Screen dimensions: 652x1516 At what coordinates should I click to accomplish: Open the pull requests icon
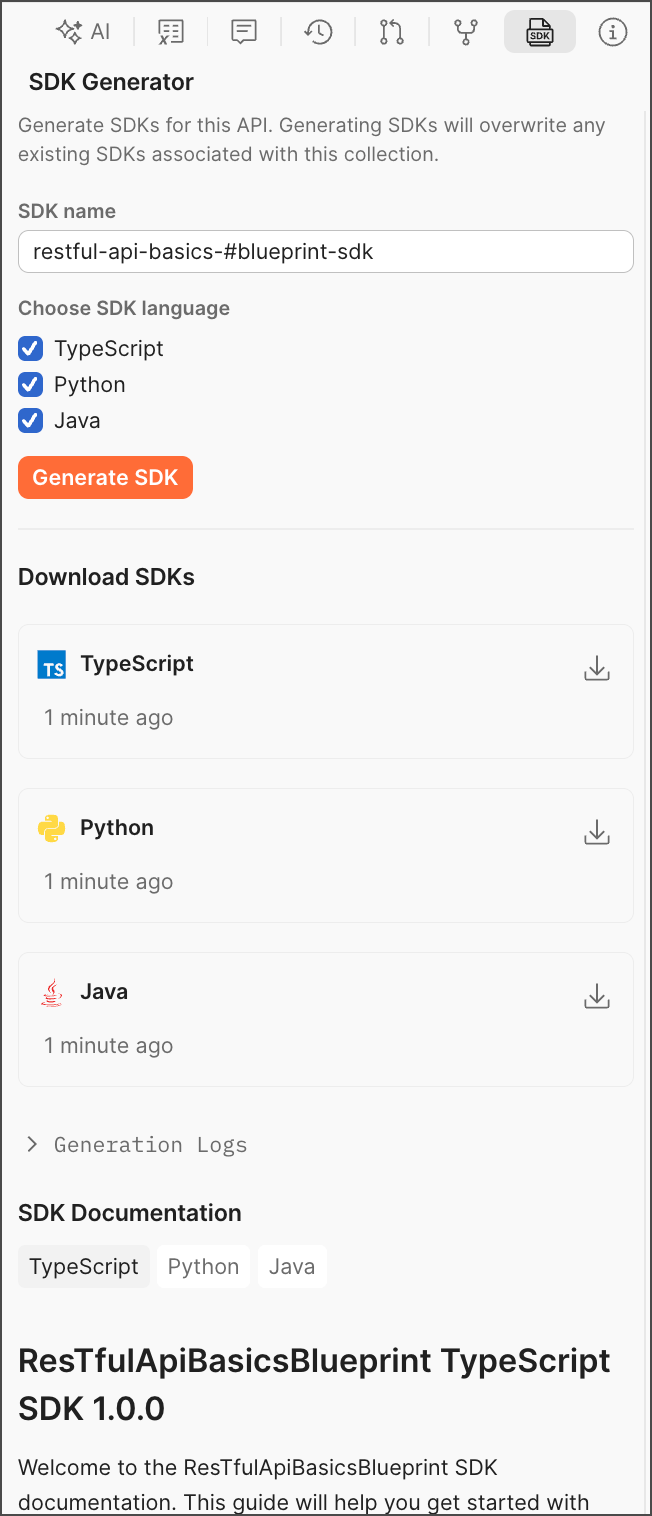pos(392,32)
